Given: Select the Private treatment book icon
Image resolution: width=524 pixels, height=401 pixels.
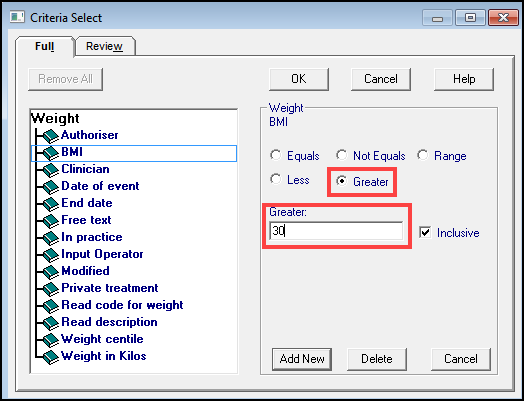Looking at the screenshot, I should point(50,289).
